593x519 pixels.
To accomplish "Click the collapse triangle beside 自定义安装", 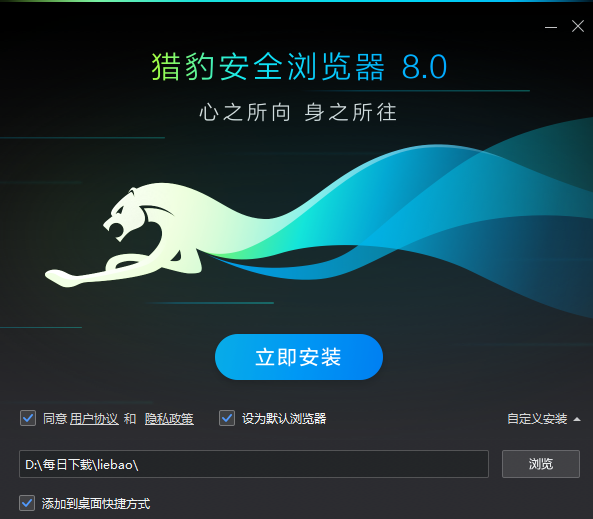I will coord(577,419).
